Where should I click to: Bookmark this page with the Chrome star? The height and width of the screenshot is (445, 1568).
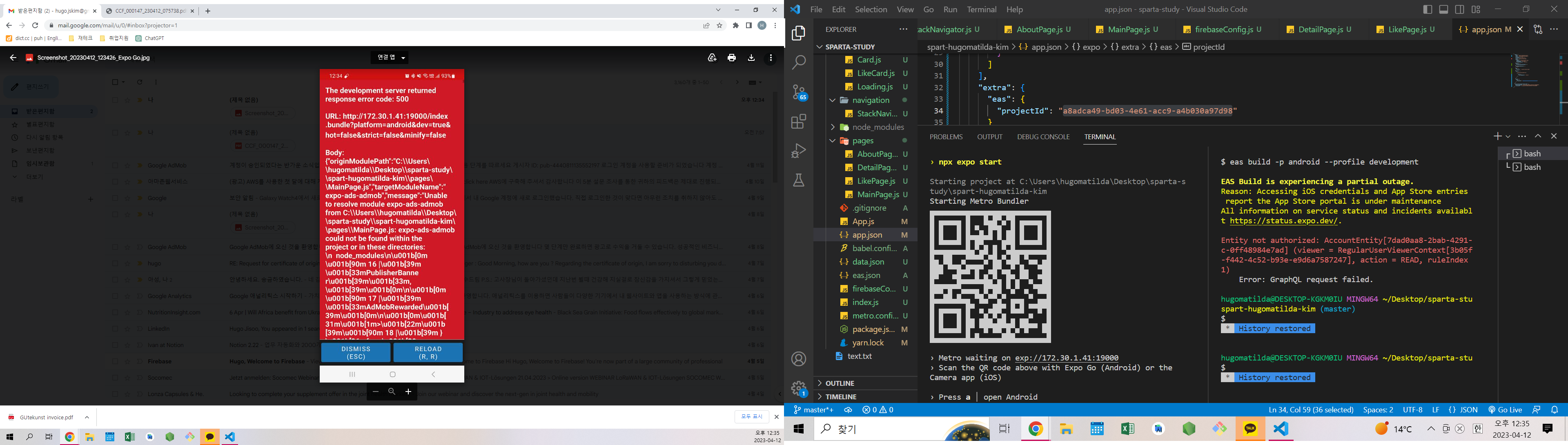pos(719,26)
